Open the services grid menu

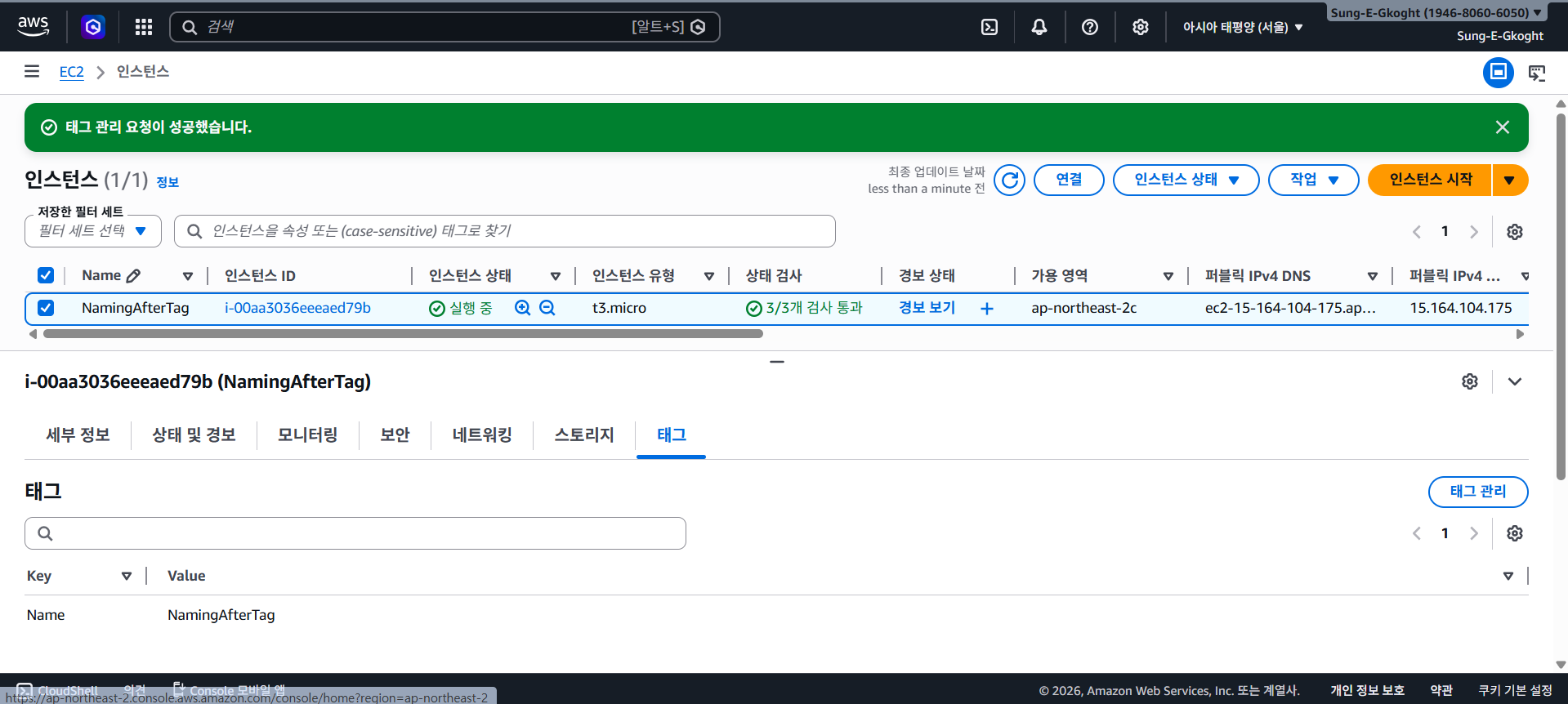pos(144,27)
